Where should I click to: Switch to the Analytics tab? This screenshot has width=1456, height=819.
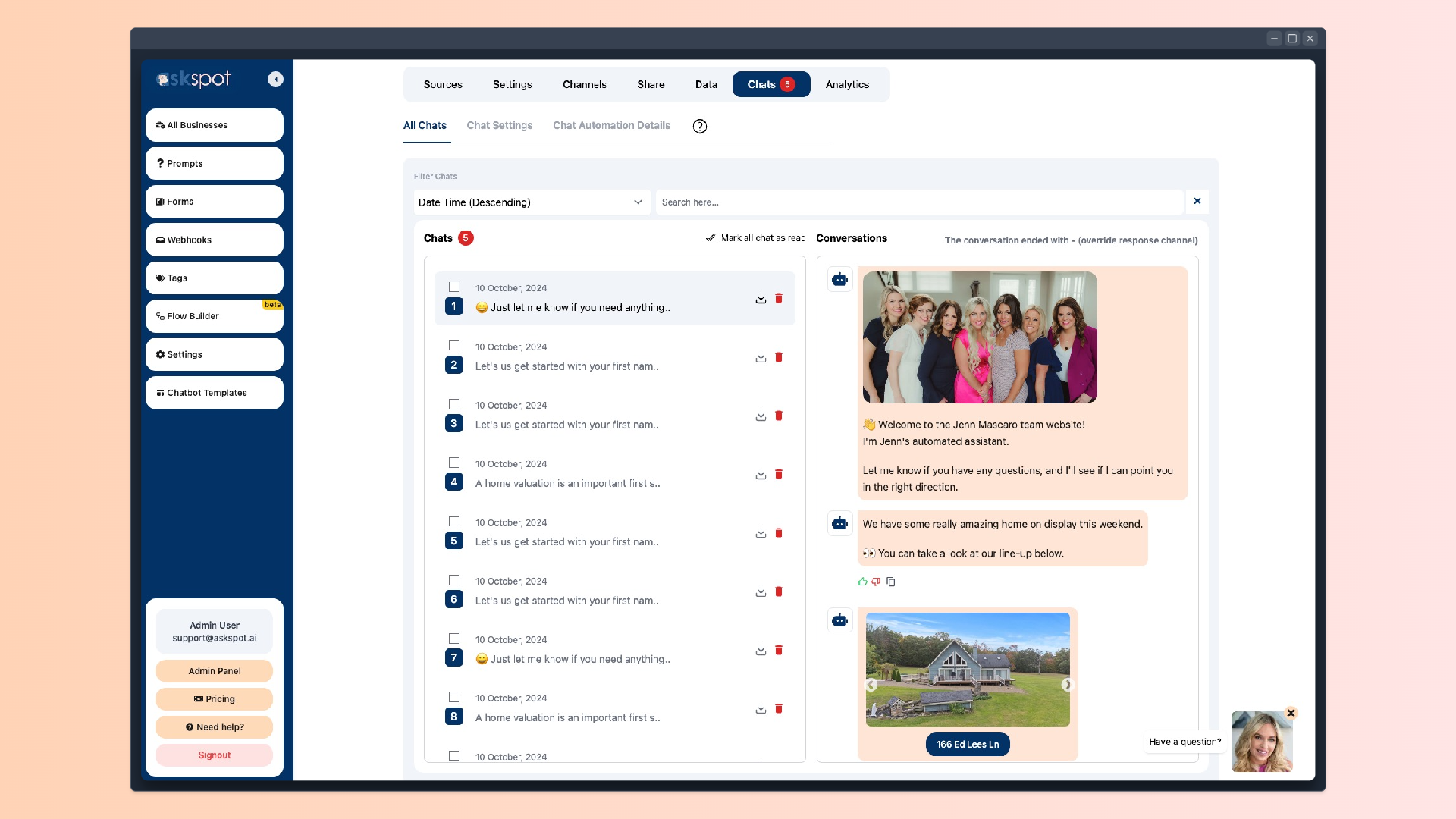click(847, 84)
